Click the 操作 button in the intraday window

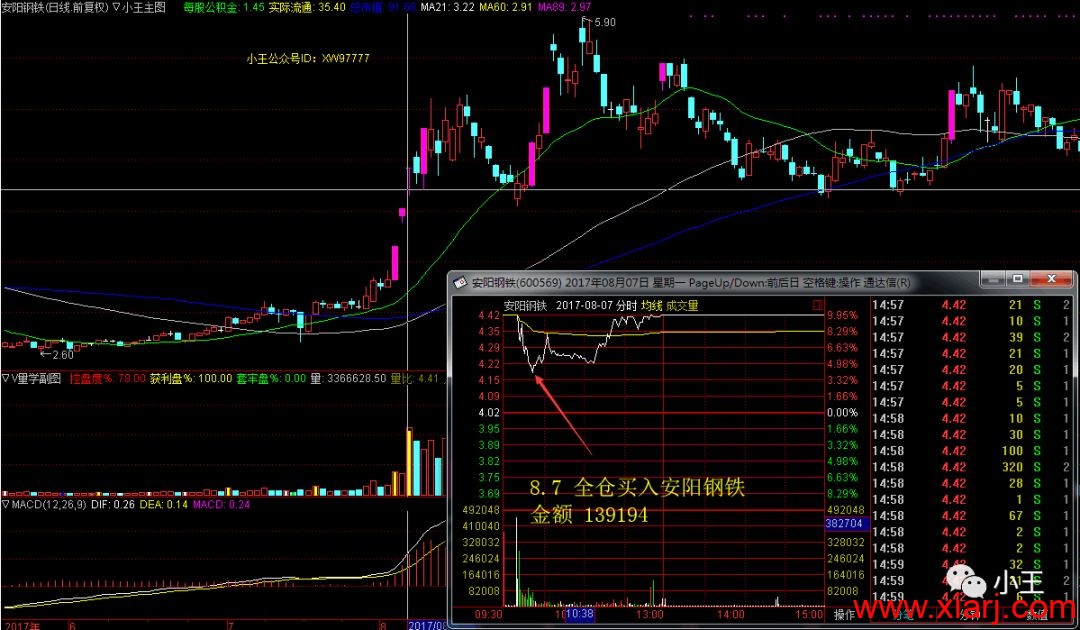click(844, 614)
